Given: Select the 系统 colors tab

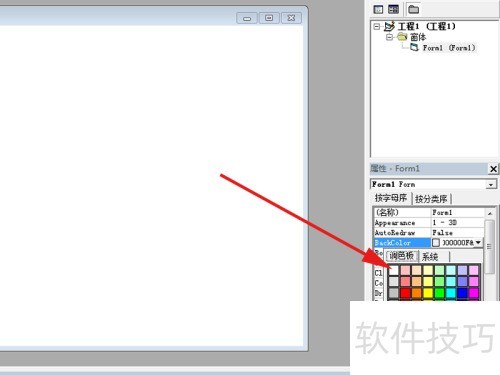Looking at the screenshot, I should 430,257.
